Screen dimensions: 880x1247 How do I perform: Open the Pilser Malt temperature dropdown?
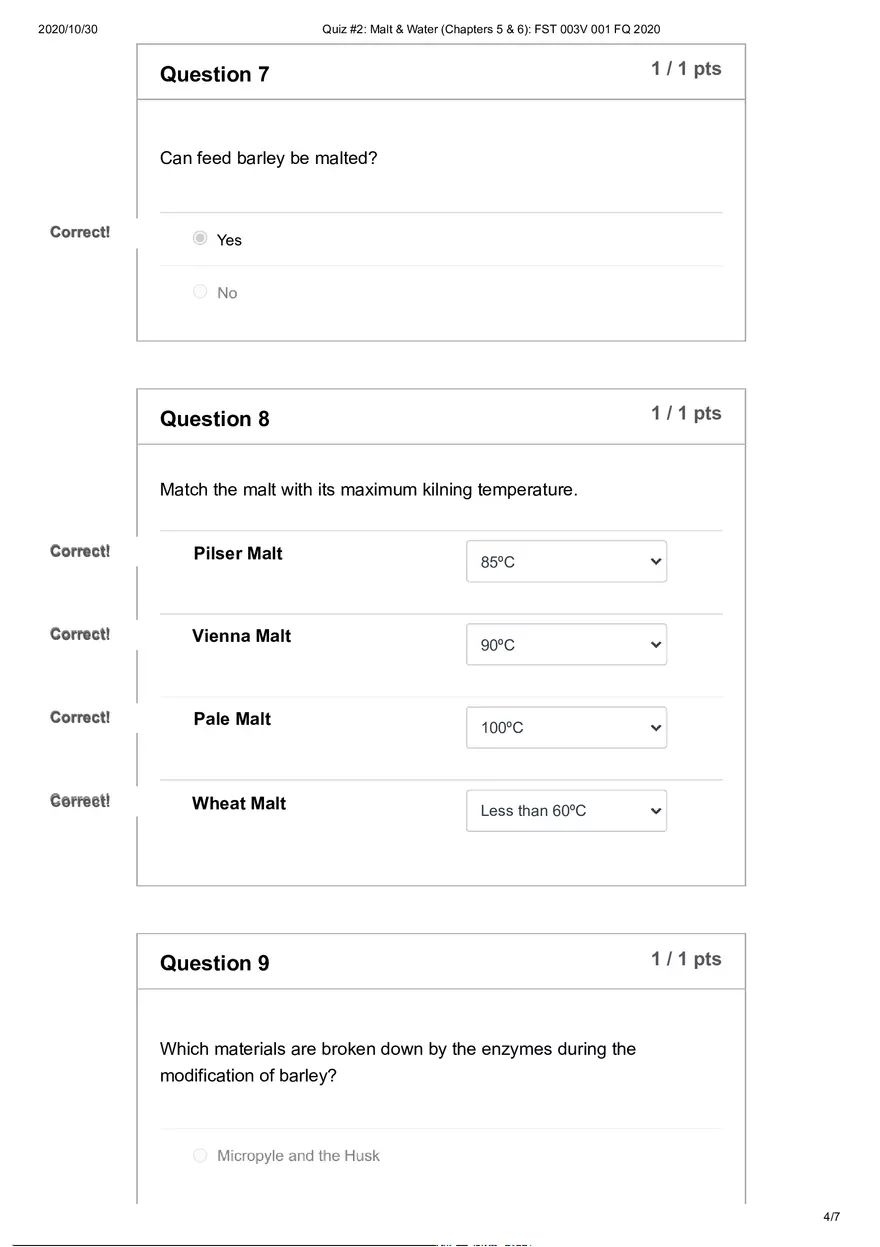point(566,561)
